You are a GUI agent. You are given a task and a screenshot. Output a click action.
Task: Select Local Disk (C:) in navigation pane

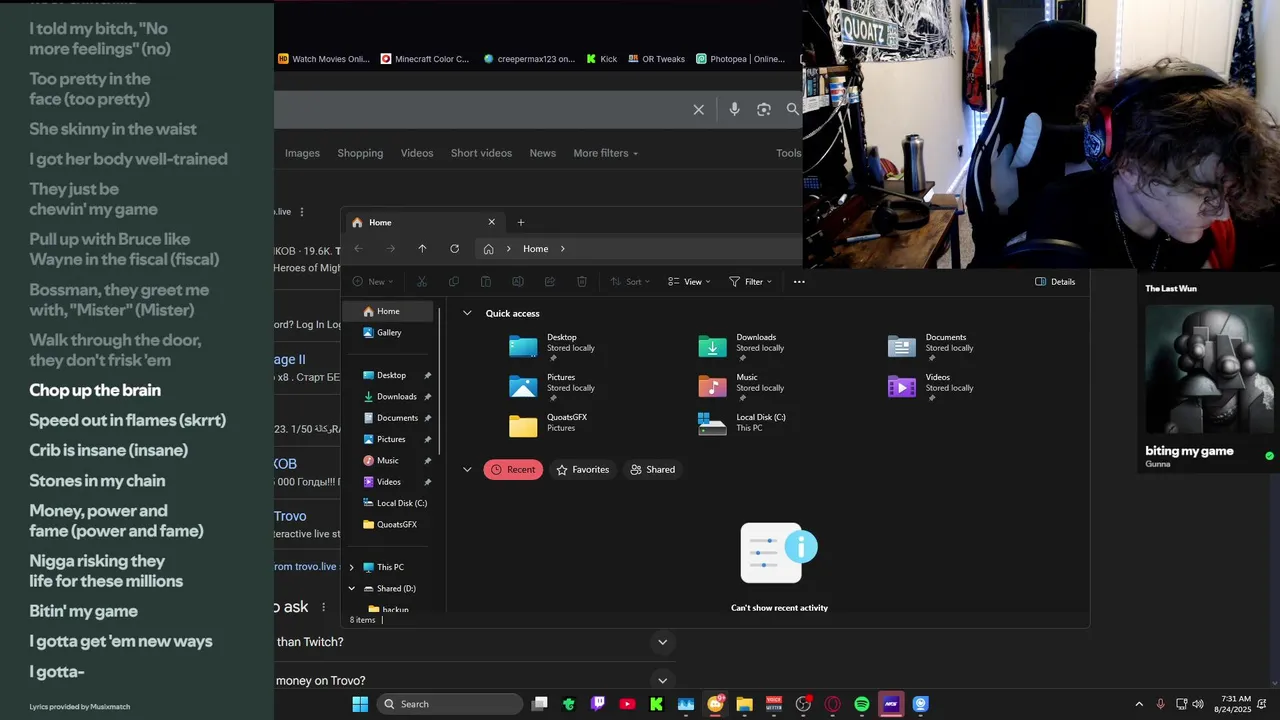(394, 503)
